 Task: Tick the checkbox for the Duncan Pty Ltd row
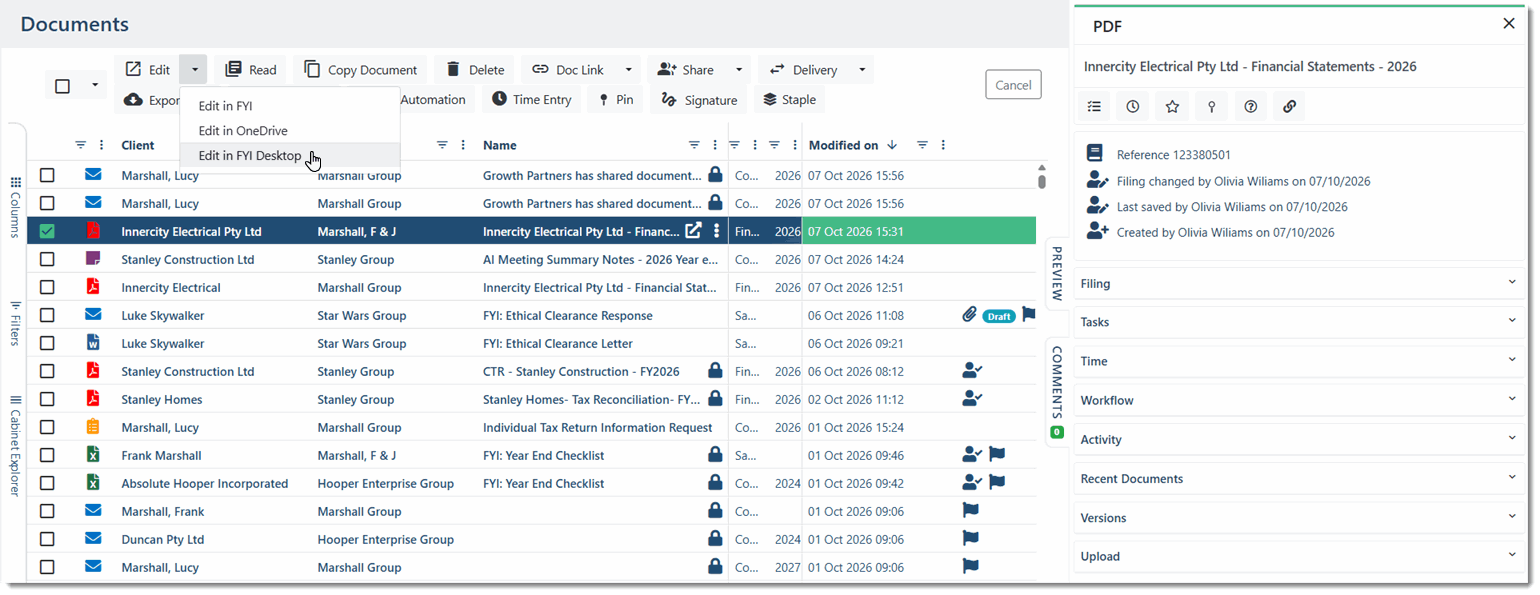click(x=47, y=539)
